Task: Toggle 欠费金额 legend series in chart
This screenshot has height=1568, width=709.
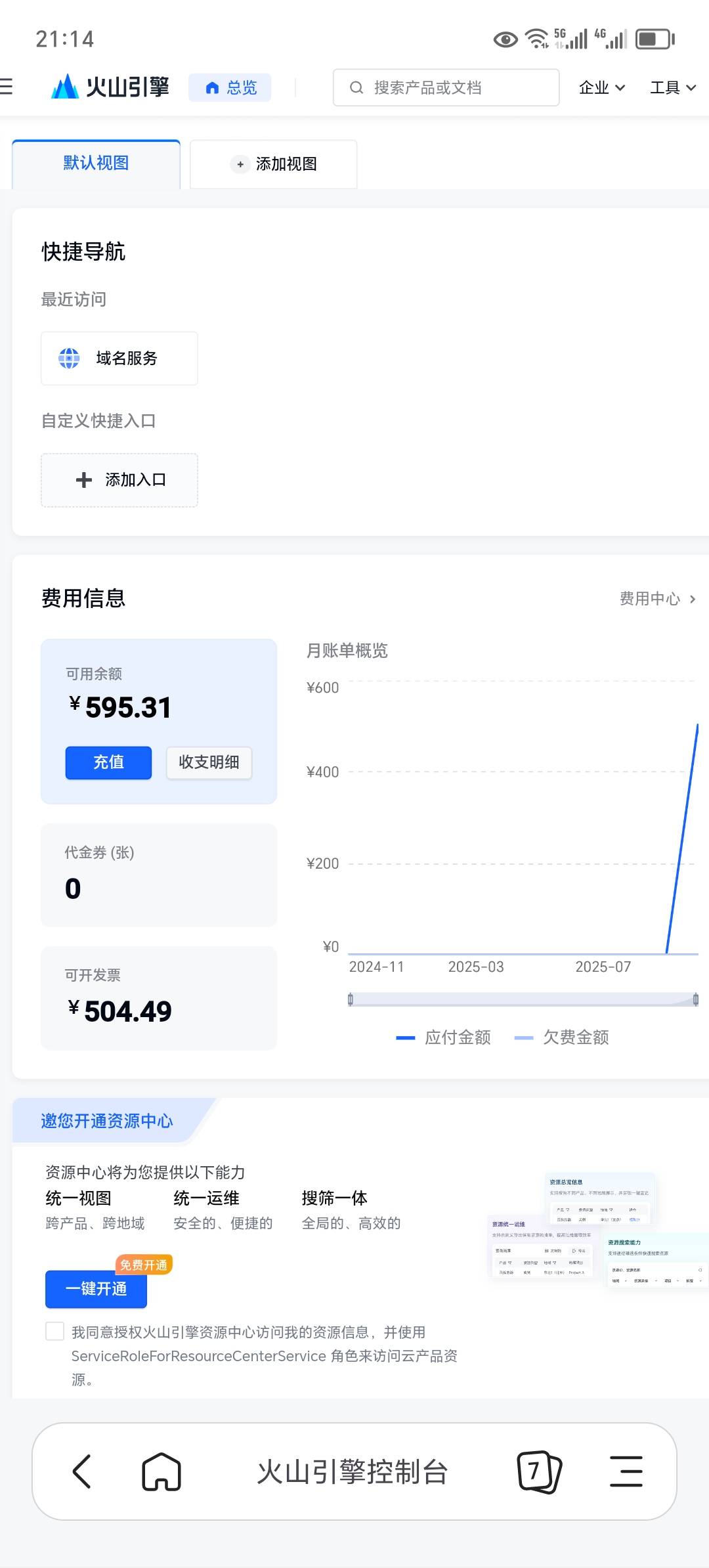Action: point(562,1037)
